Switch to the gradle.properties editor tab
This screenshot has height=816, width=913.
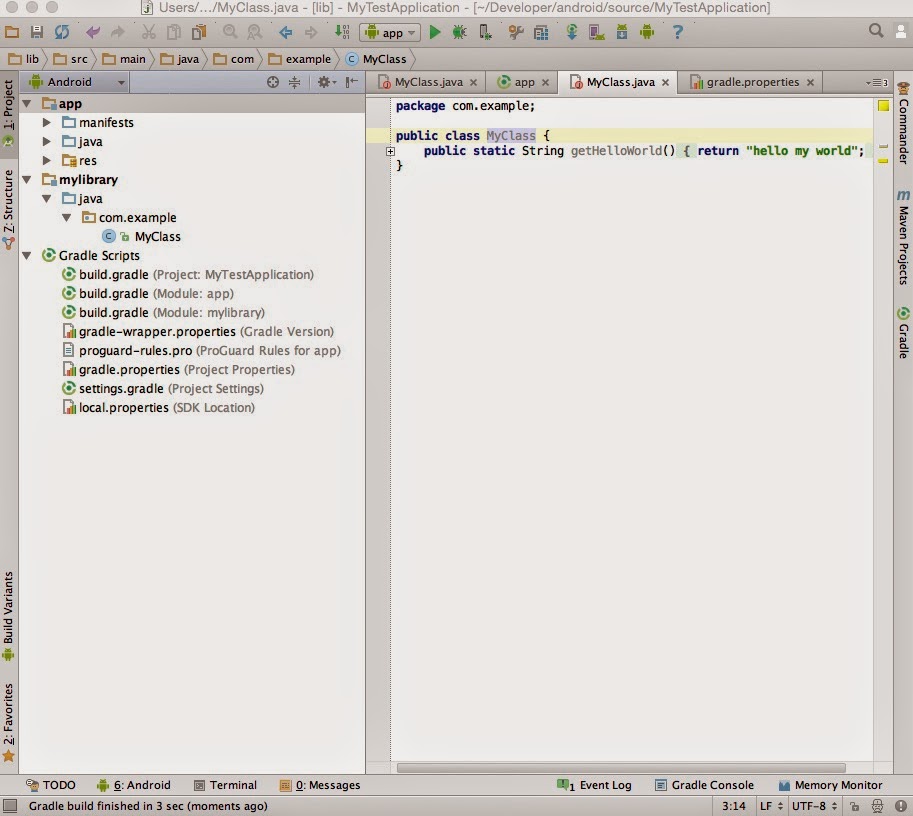[752, 82]
